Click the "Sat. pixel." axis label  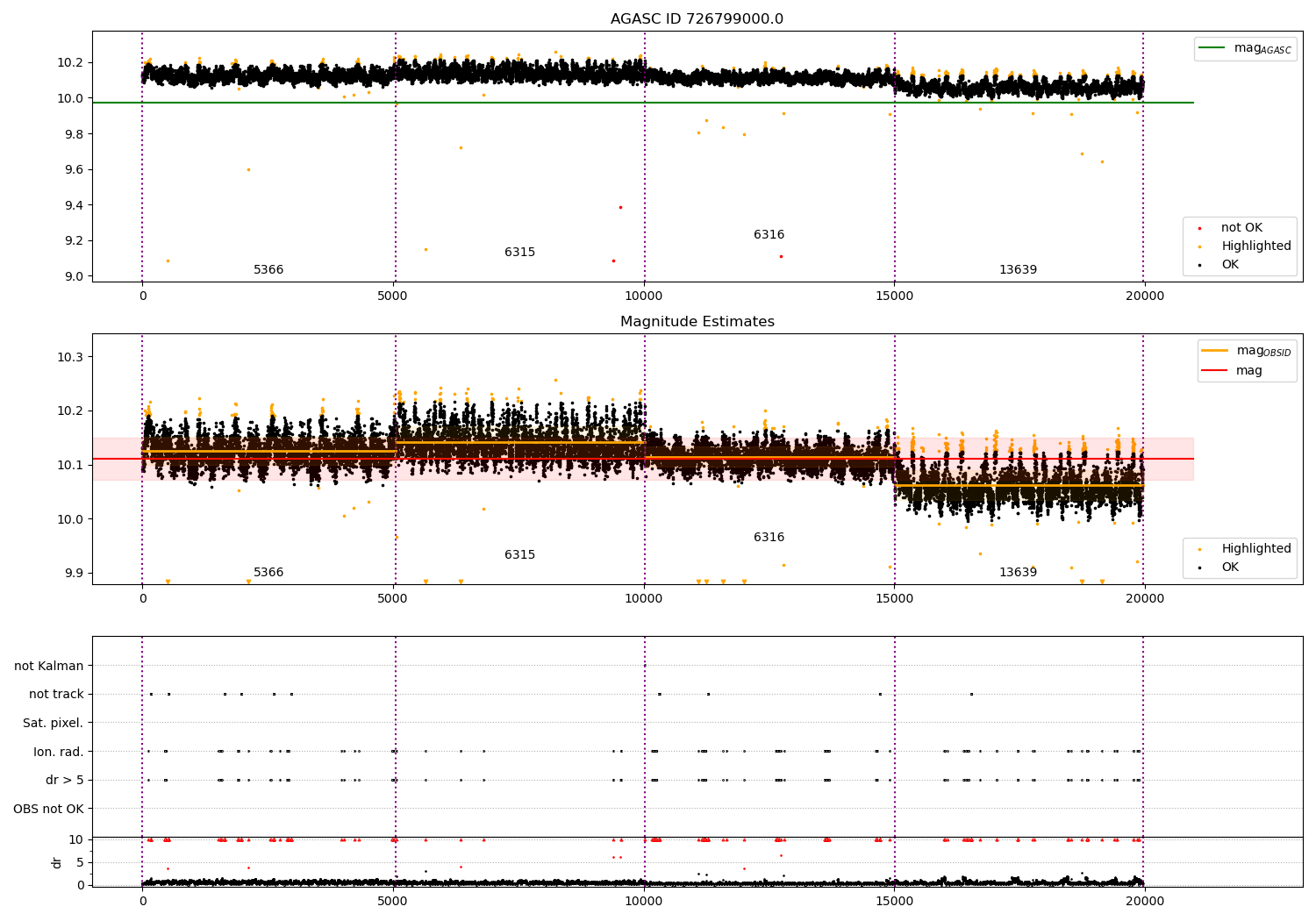54,724
